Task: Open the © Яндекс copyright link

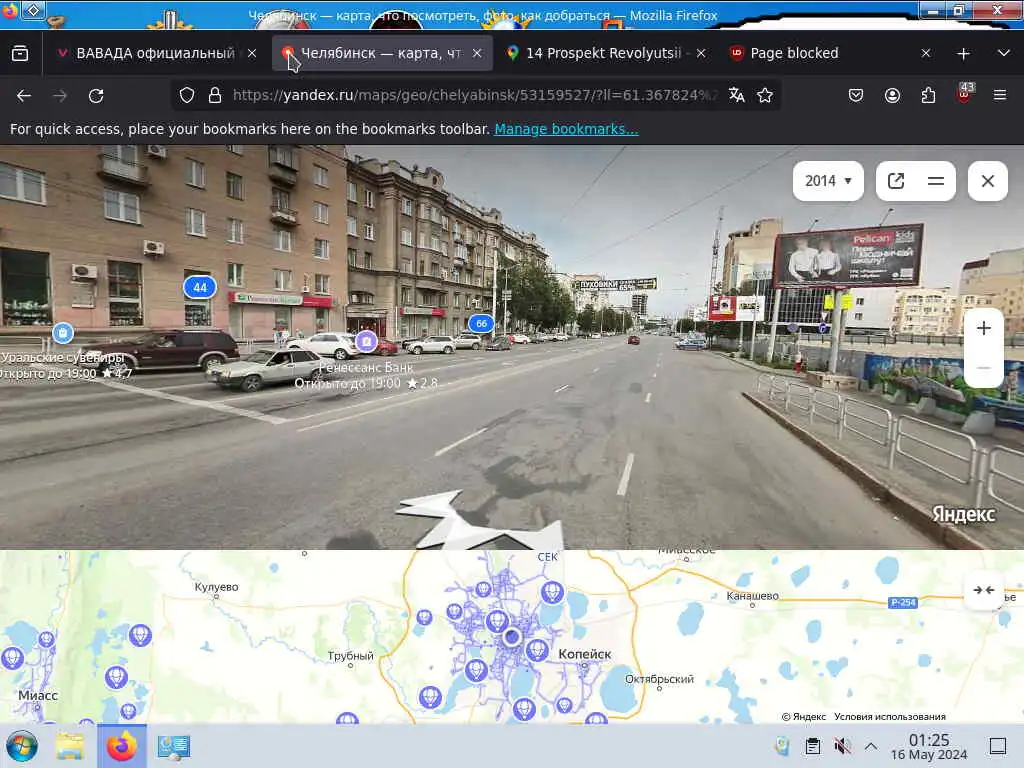Action: tap(804, 716)
